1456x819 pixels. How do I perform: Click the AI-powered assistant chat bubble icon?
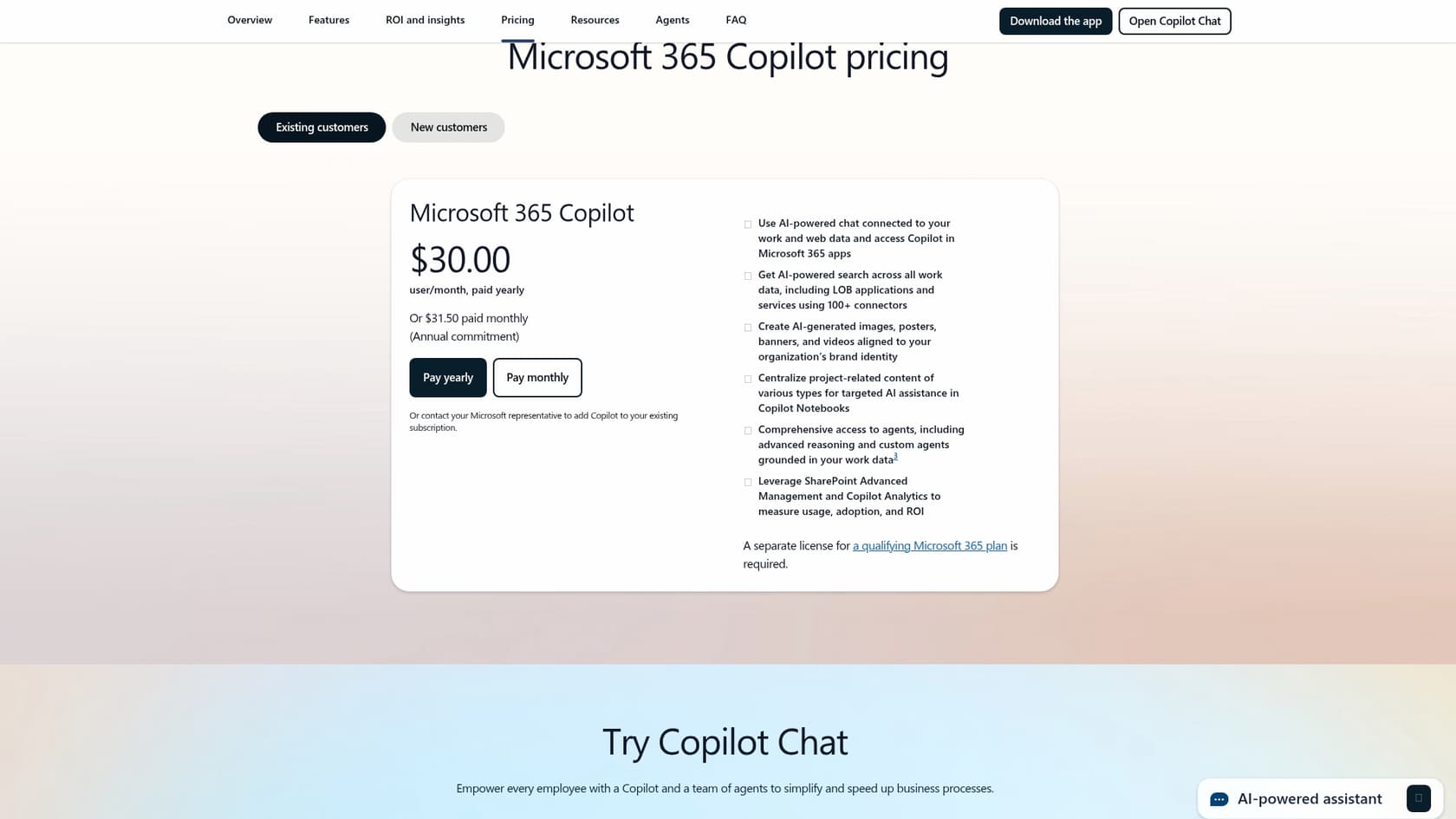pyautogui.click(x=1219, y=798)
